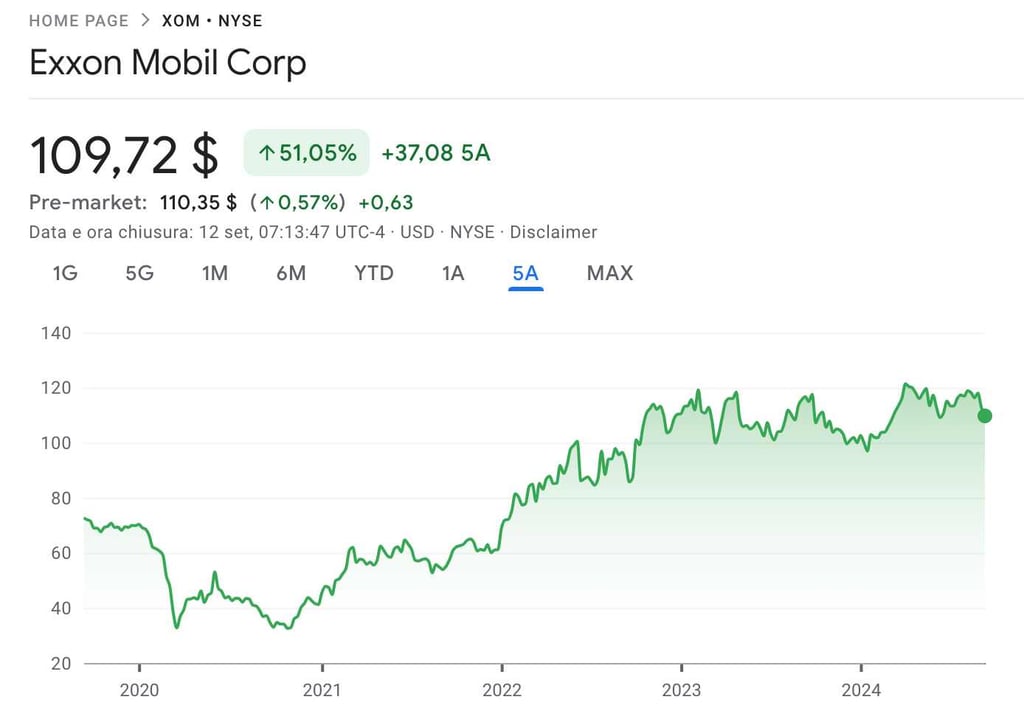
Task: Click the 2022 label on the chart axis
Action: point(503,690)
